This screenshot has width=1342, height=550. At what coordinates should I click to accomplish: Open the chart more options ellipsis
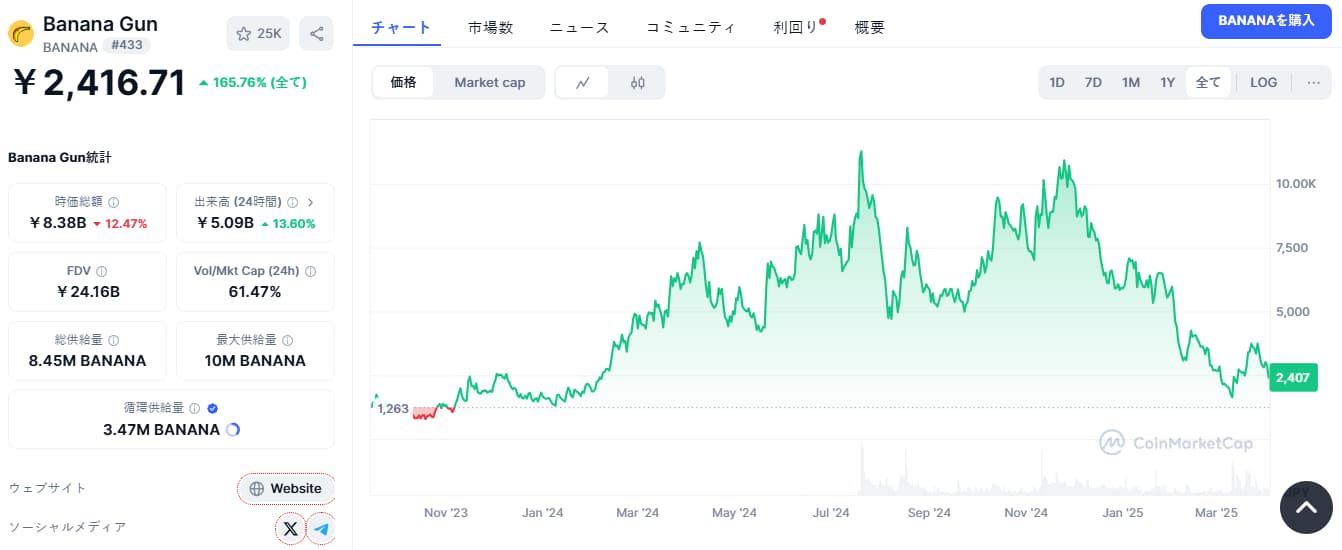(1313, 82)
